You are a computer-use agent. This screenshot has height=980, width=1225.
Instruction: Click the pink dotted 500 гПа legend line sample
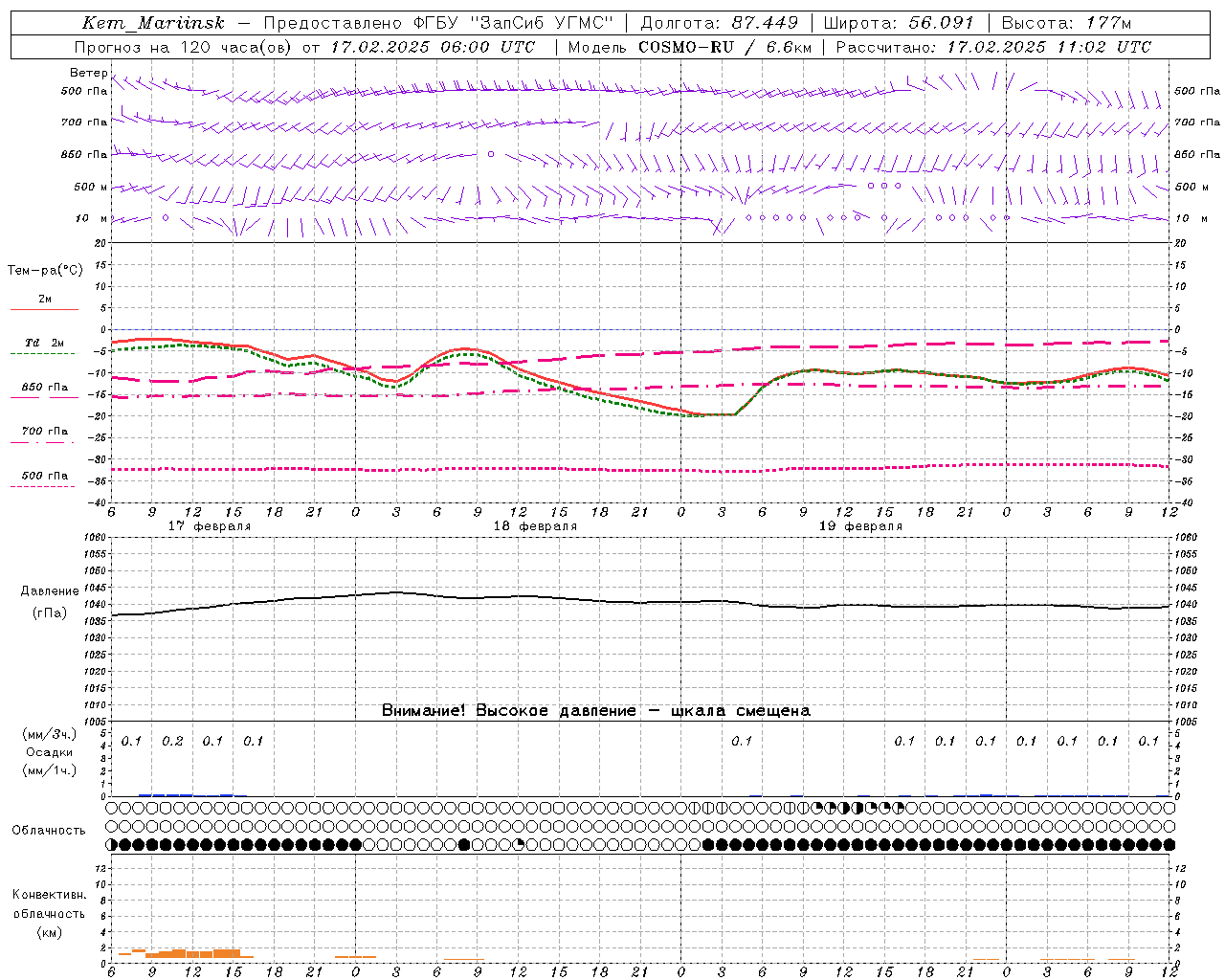(44, 486)
